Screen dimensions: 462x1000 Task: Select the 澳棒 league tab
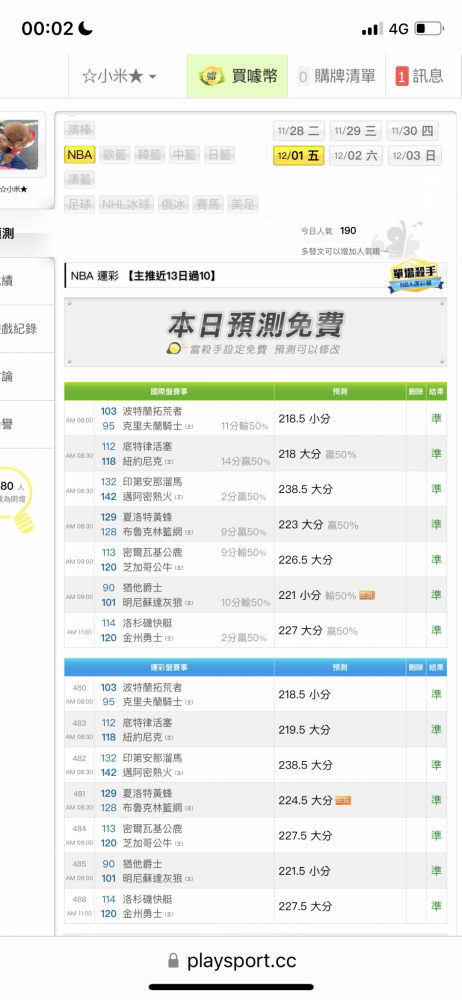[x=80, y=131]
